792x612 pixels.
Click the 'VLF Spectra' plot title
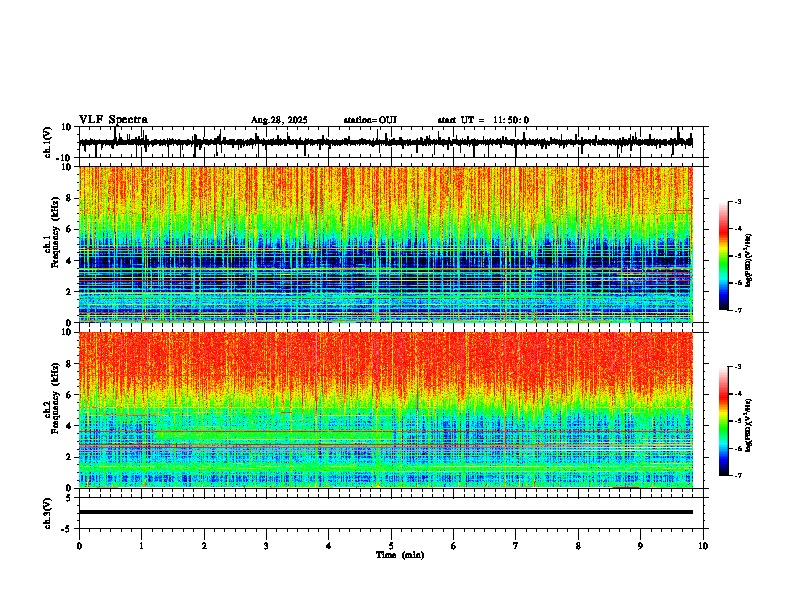113,120
